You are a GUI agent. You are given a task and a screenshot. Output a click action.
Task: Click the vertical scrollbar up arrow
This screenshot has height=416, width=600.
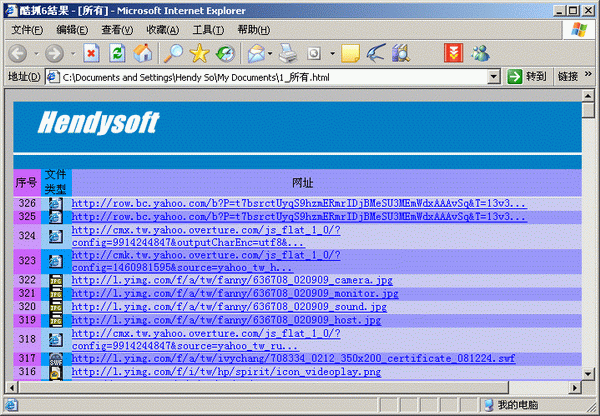[587, 95]
